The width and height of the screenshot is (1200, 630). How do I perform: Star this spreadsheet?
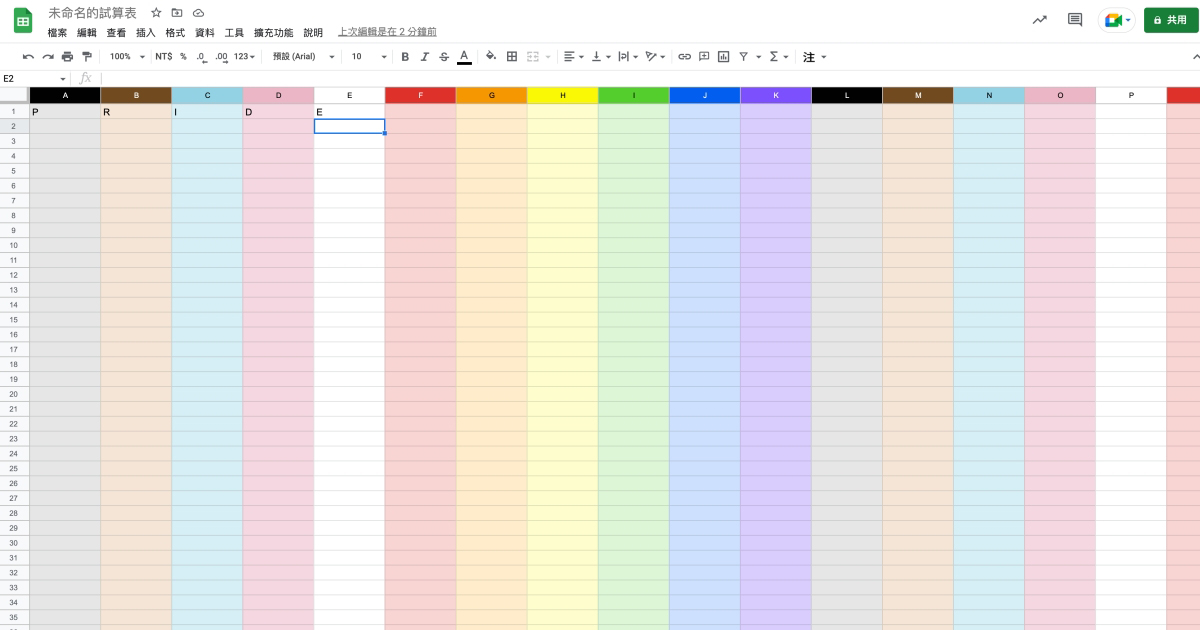coord(156,13)
